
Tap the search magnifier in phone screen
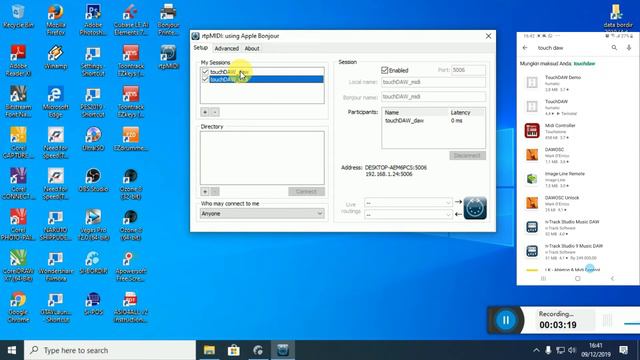614,48
